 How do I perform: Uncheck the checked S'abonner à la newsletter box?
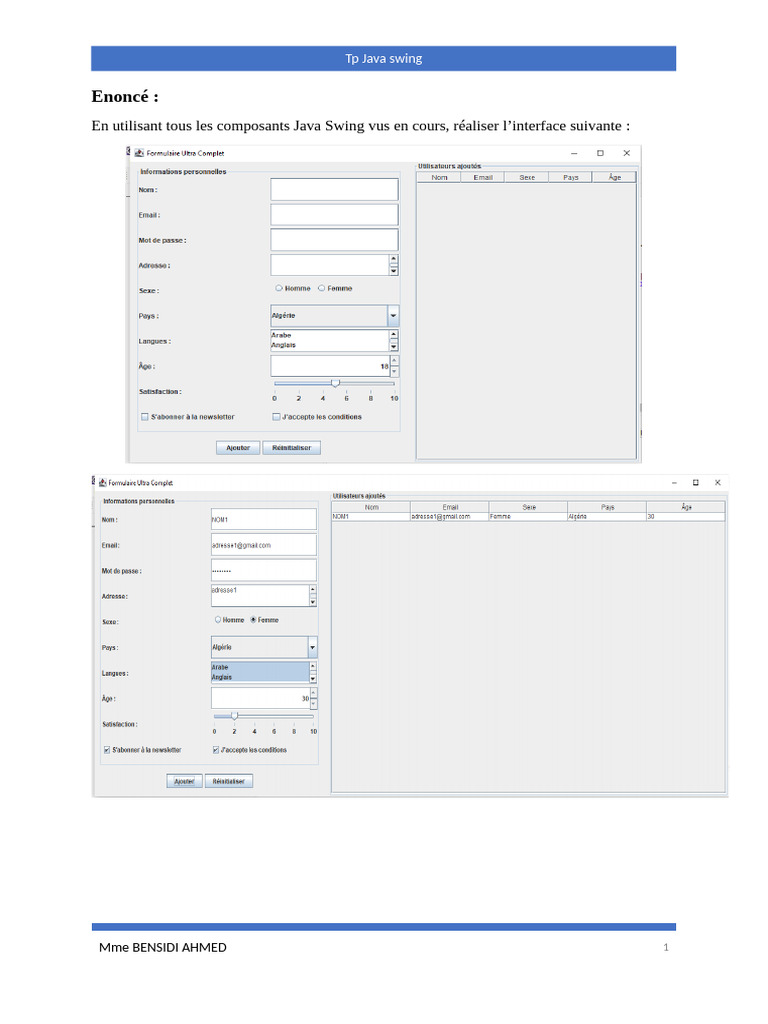(107, 750)
